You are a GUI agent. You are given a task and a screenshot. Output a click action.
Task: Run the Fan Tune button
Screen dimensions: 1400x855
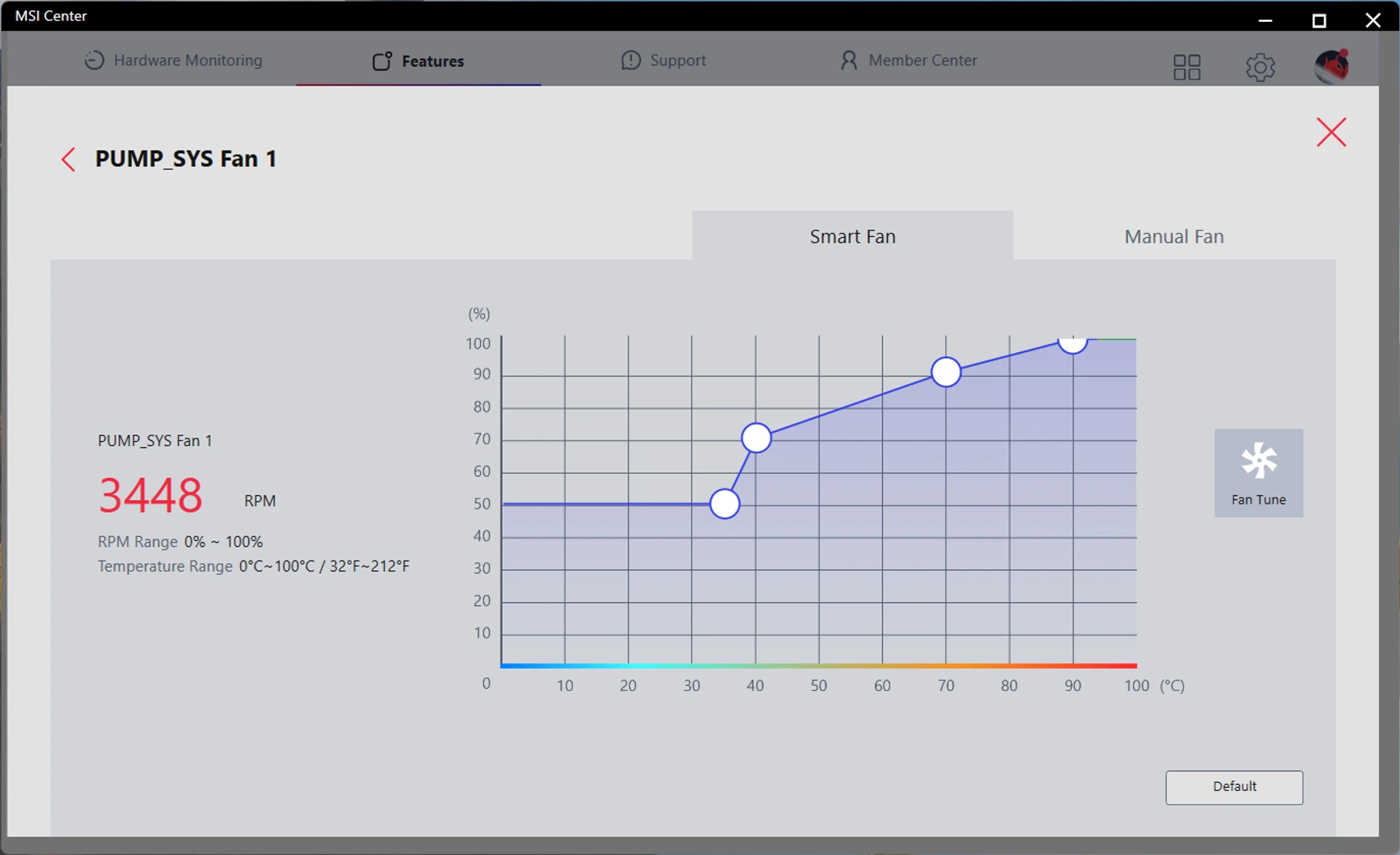(1259, 473)
